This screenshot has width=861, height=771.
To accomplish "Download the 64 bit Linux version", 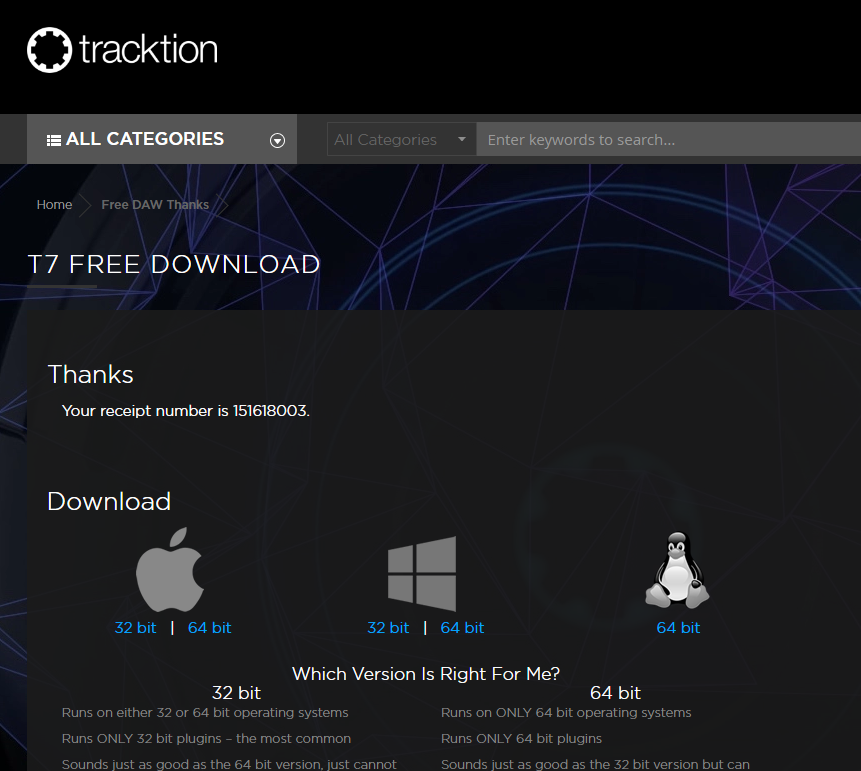I will pos(678,628).
